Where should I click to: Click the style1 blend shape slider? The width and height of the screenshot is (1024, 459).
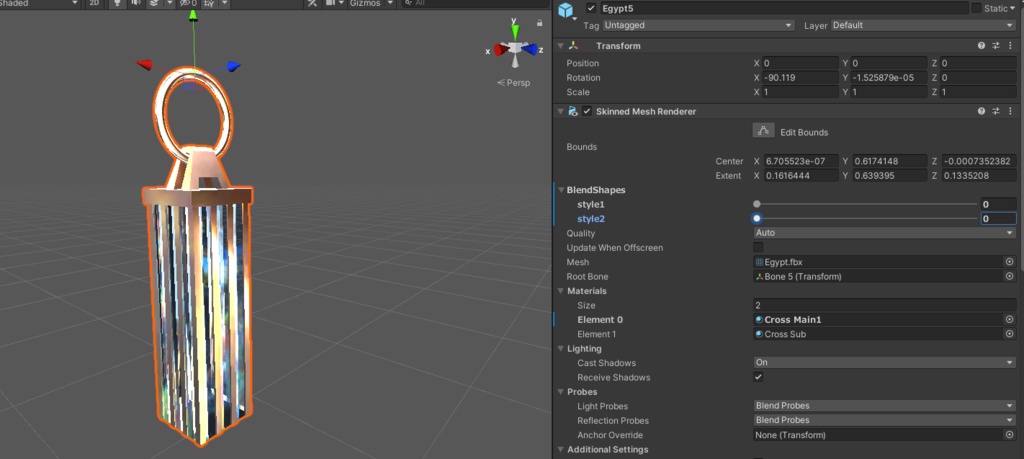[x=865, y=204]
